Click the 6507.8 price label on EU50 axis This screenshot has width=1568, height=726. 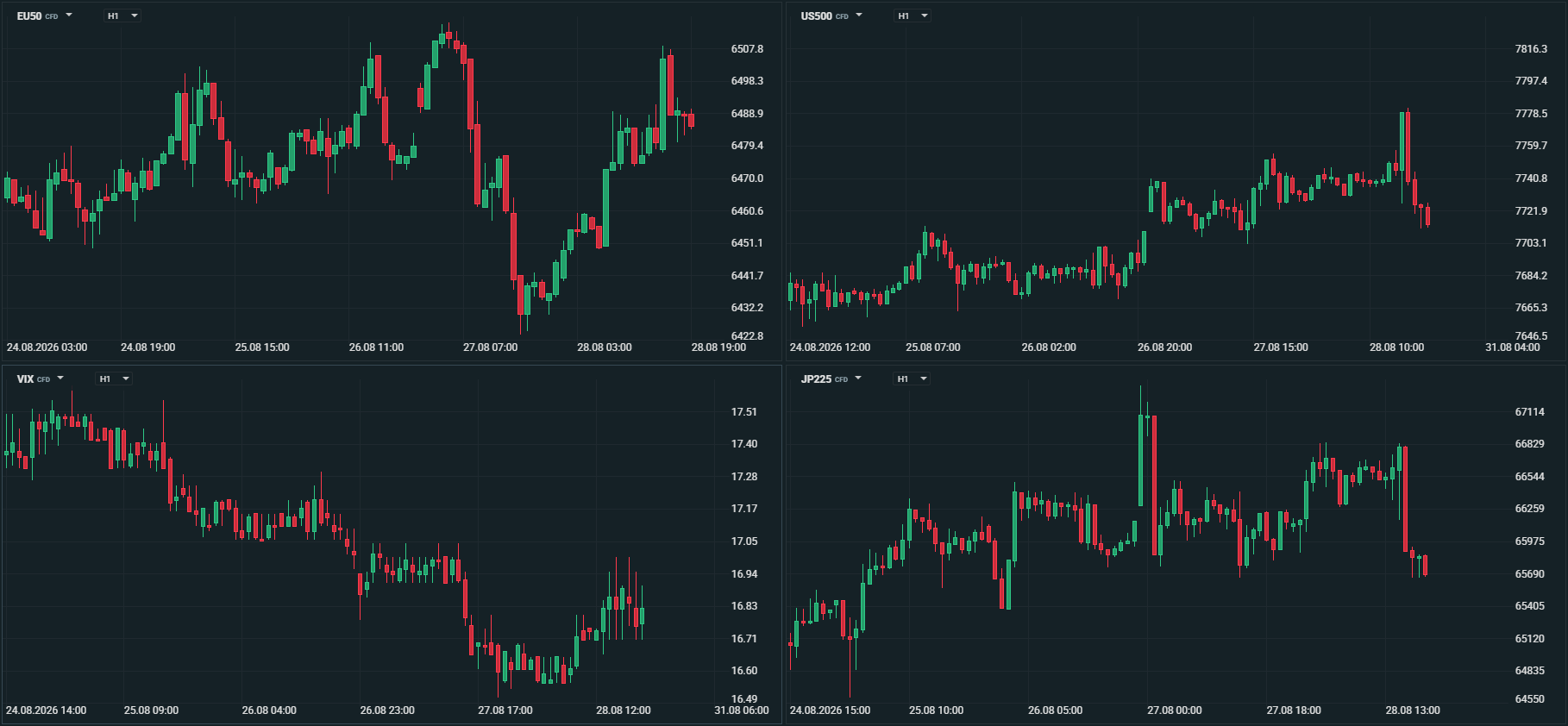747,49
